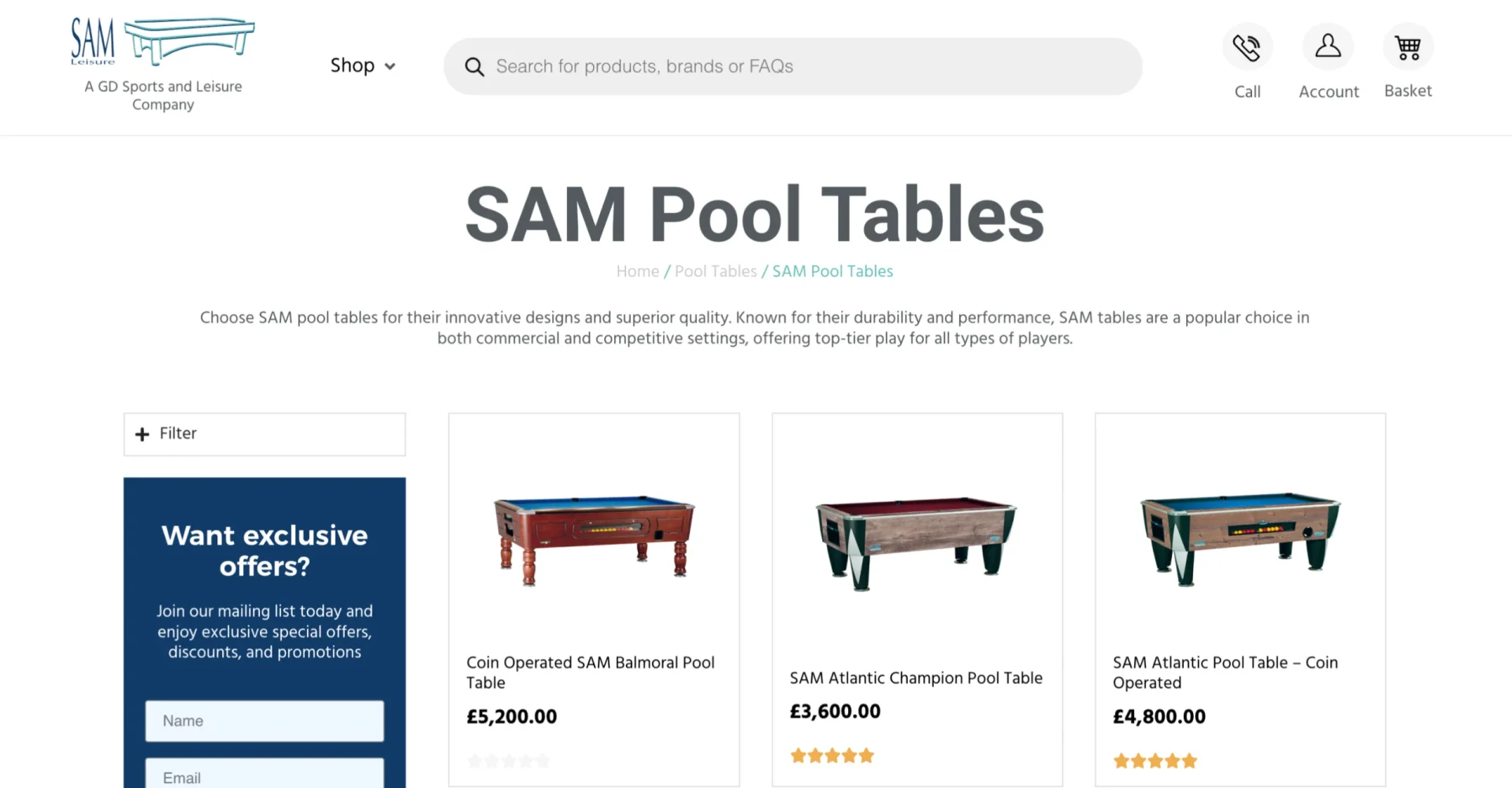Click the star rating under SAM Atlantic Coin Operated
This screenshot has width=1512, height=788.
(x=1154, y=760)
